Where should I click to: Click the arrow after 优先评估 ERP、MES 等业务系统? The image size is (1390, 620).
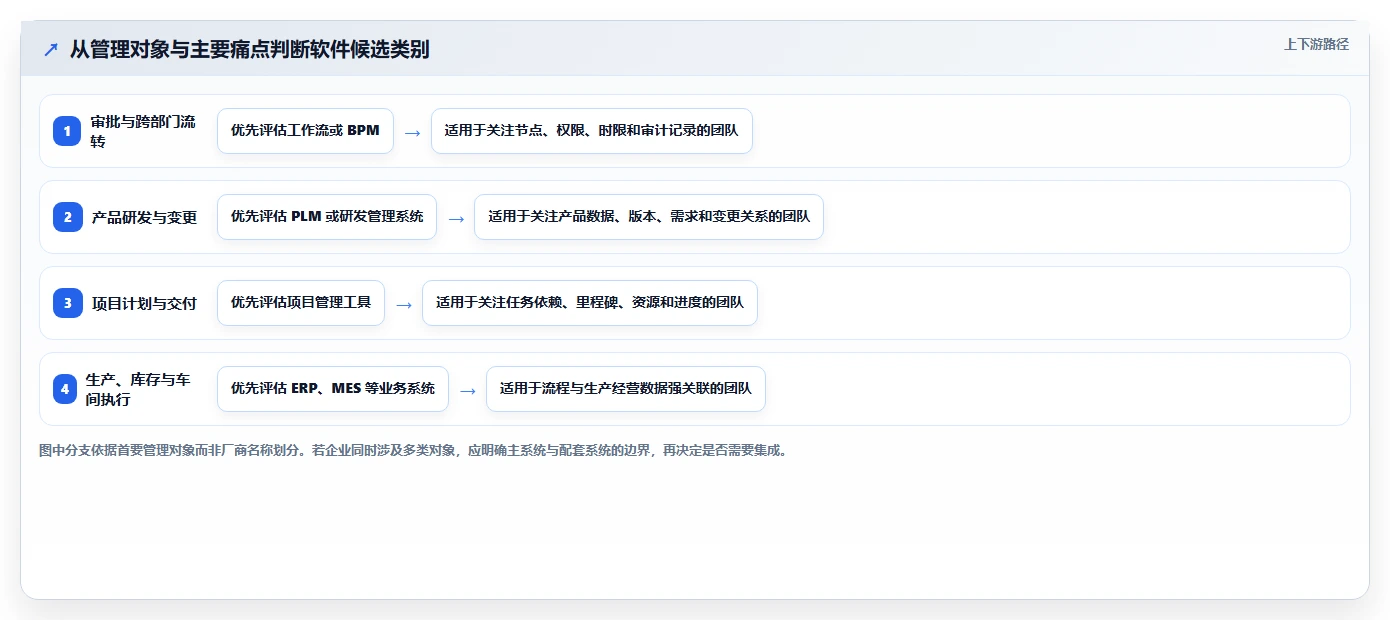point(467,390)
